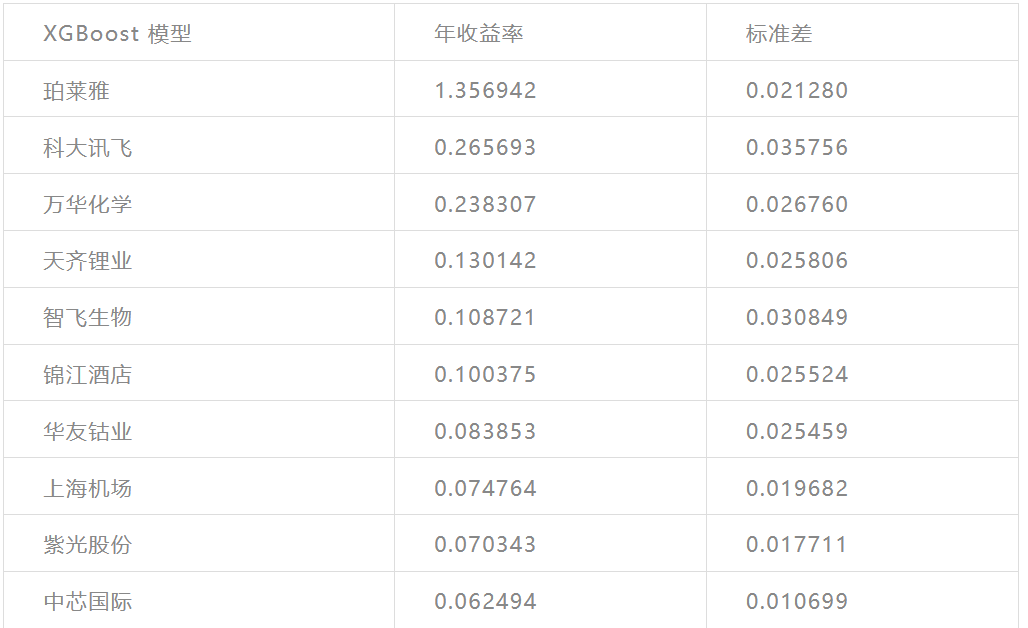Viewport: 1028px width, 628px height.
Task: Select the 锦江酒店 stock name cell
Action: [88, 375]
